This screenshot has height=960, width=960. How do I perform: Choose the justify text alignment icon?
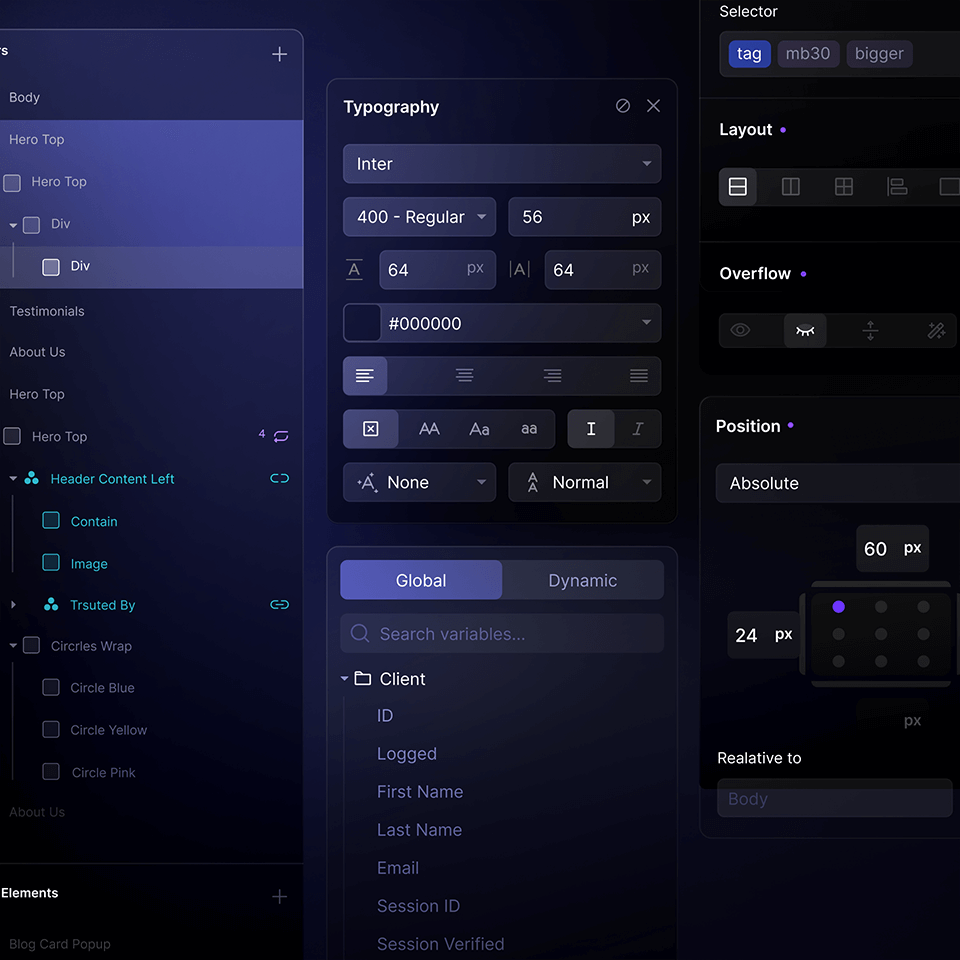click(639, 376)
